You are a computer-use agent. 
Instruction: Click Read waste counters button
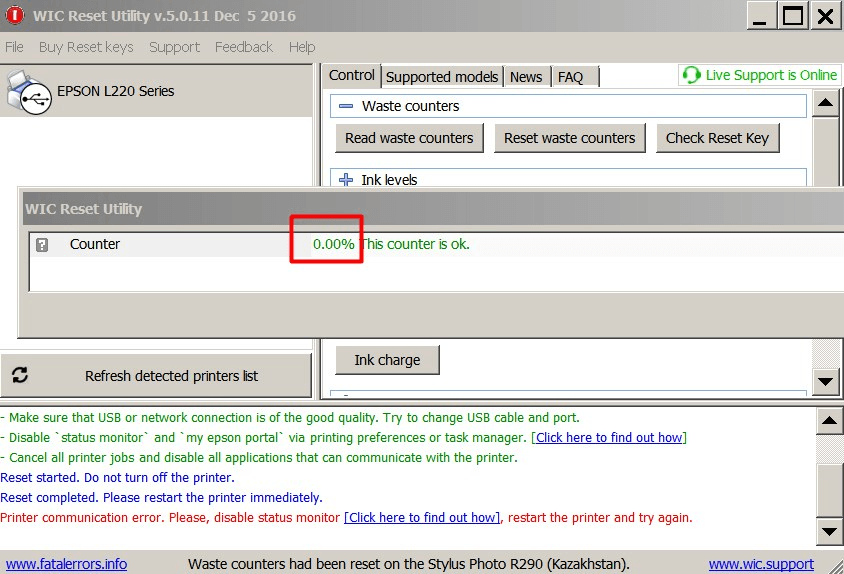point(409,138)
